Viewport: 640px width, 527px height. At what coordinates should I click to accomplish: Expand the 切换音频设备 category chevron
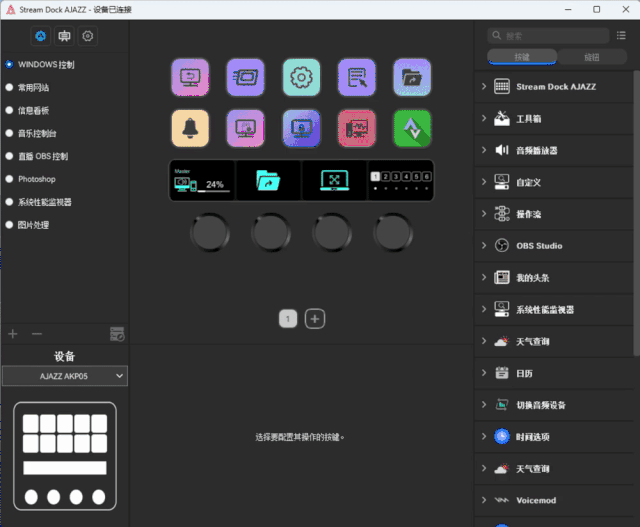coord(484,405)
